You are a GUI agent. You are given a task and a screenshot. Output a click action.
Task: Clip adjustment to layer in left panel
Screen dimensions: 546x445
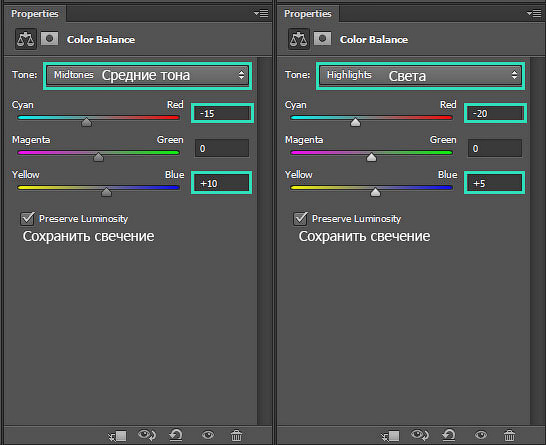(117, 435)
